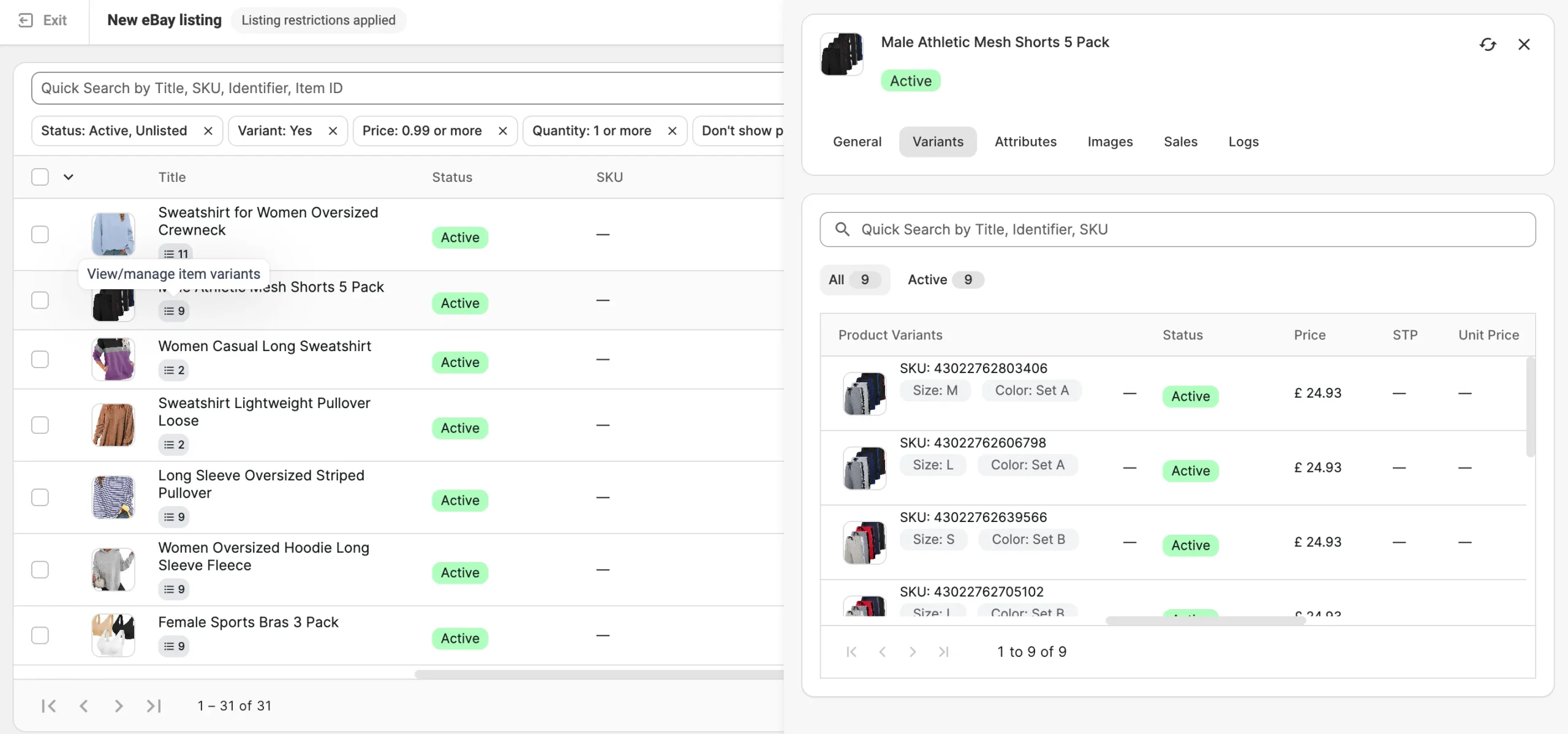Switch to the Images tab

point(1110,142)
